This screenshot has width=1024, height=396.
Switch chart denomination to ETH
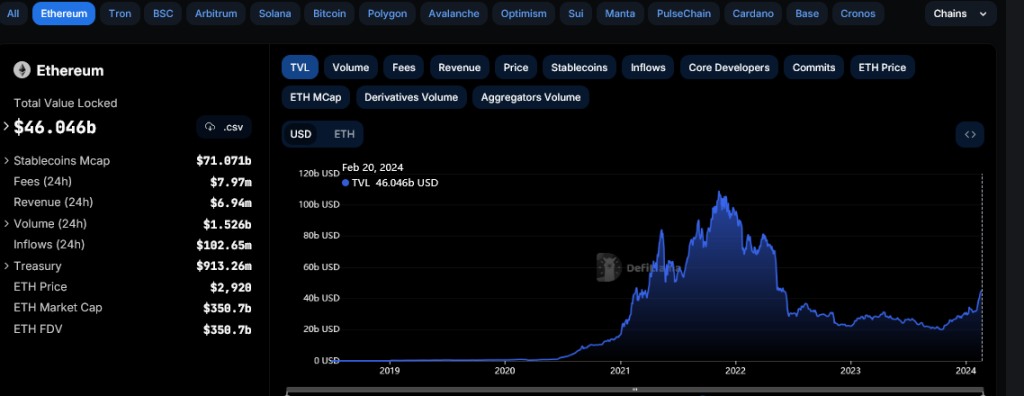[x=344, y=134]
